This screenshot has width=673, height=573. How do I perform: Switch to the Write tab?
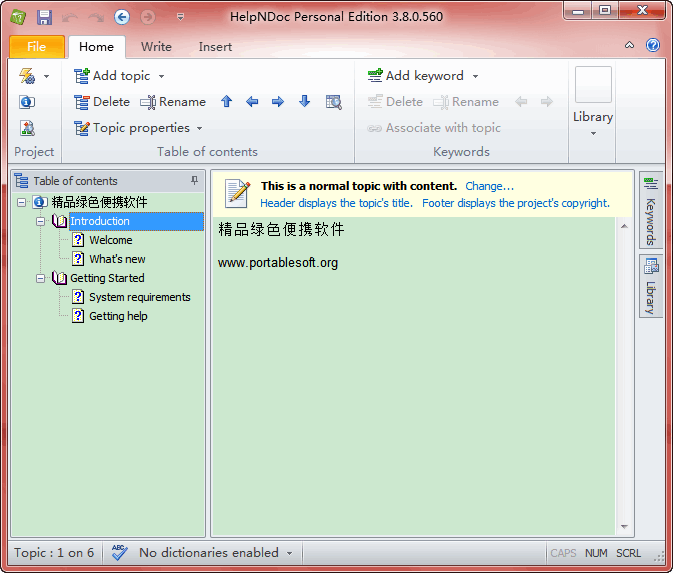click(x=156, y=47)
